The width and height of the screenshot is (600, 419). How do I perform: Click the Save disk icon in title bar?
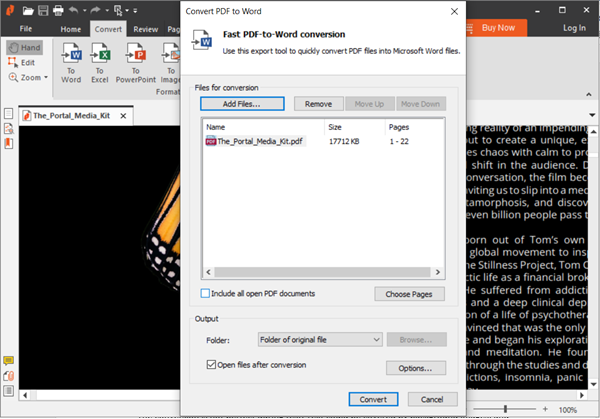coord(43,10)
